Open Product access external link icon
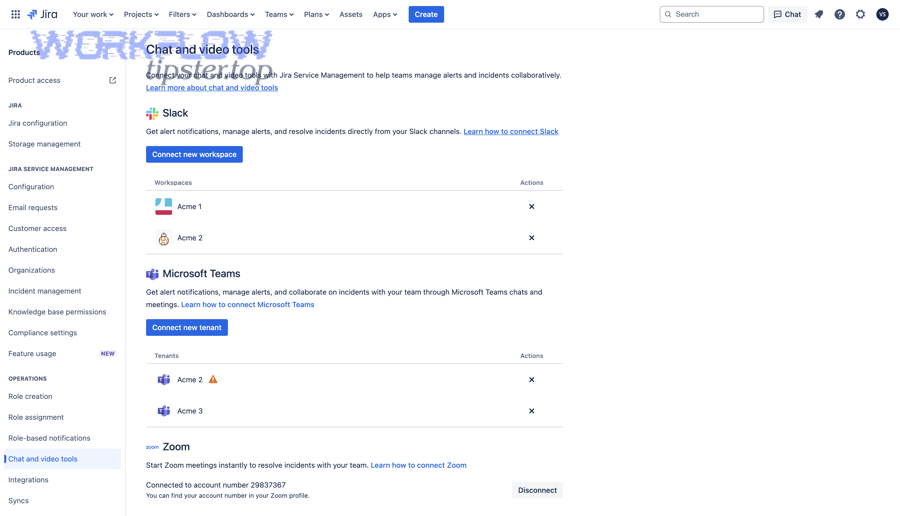Image resolution: width=900 pixels, height=516 pixels. click(x=112, y=80)
